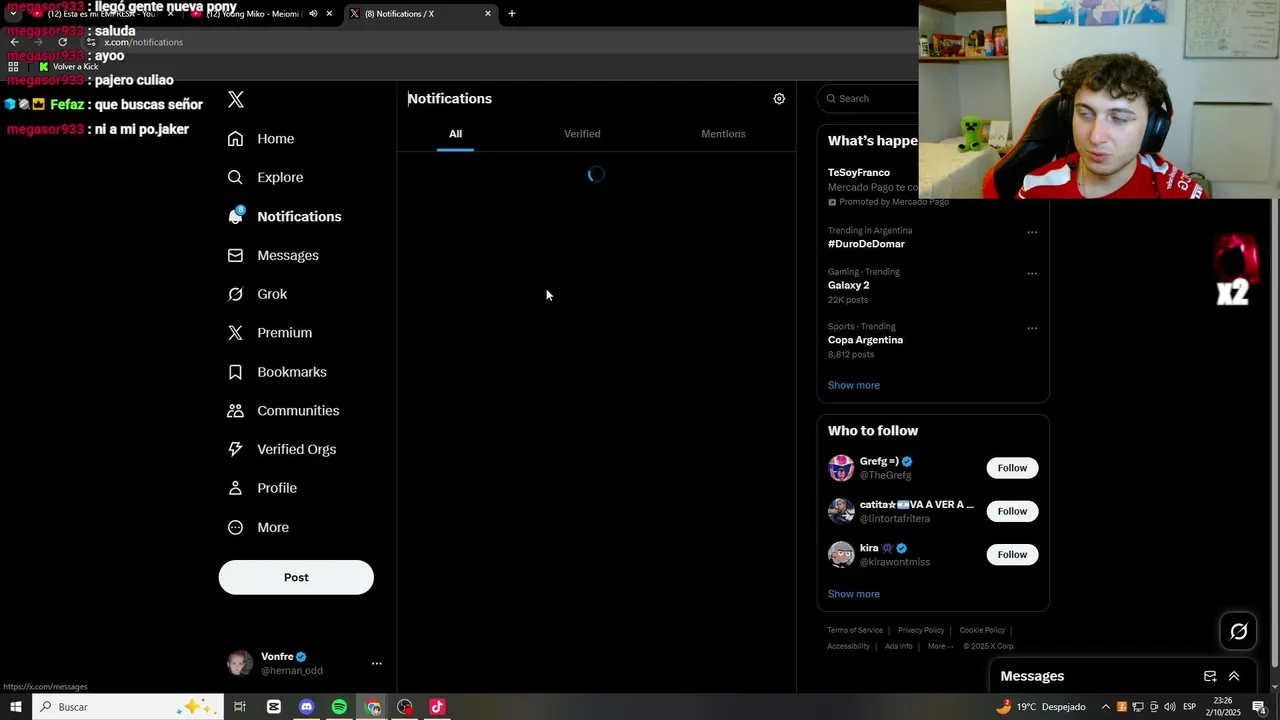Select the All notifications tab
1280x720 pixels.
pyautogui.click(x=455, y=134)
